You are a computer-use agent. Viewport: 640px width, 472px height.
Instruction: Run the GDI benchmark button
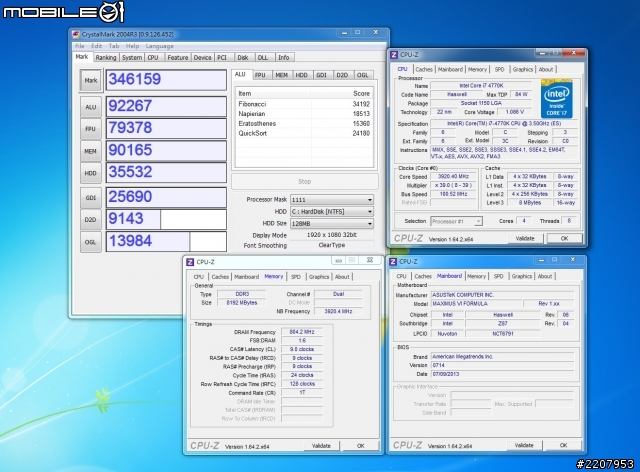click(x=91, y=198)
